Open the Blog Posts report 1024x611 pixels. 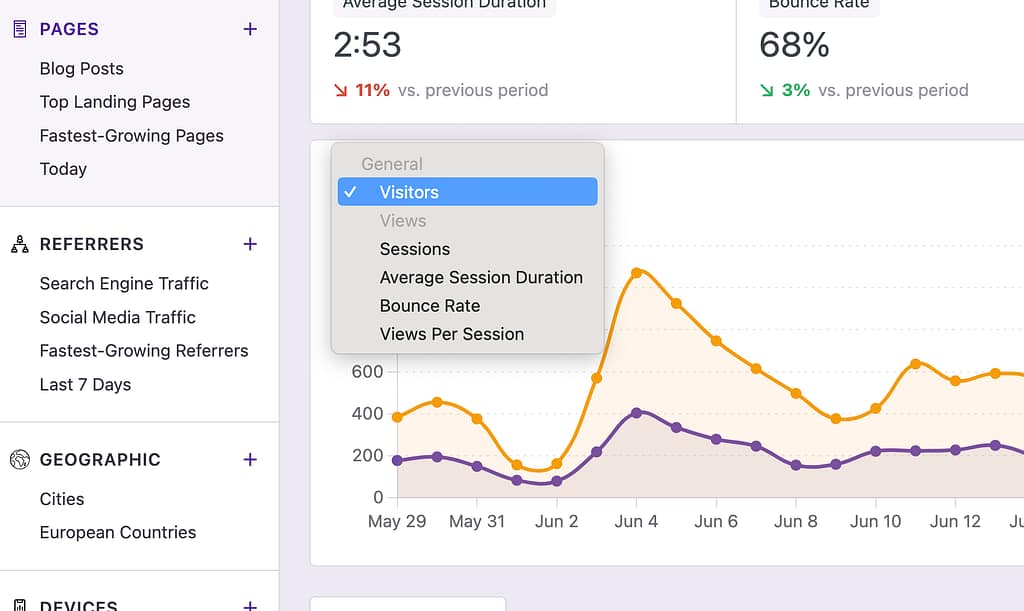(x=82, y=68)
